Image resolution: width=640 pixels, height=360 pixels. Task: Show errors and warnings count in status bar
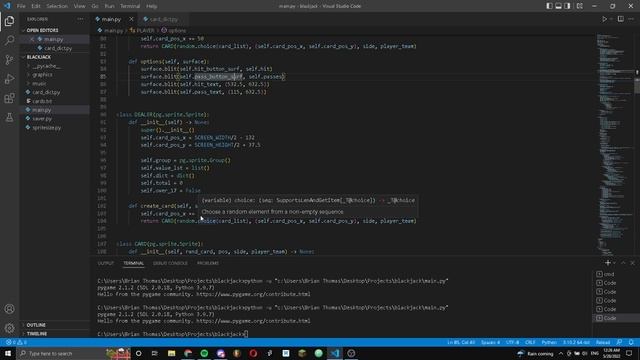(x=16, y=342)
